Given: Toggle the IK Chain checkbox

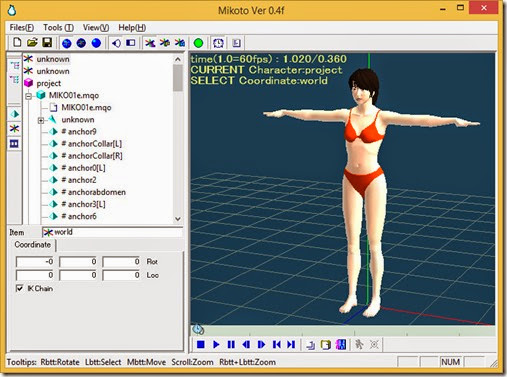Looking at the screenshot, I should (20, 288).
